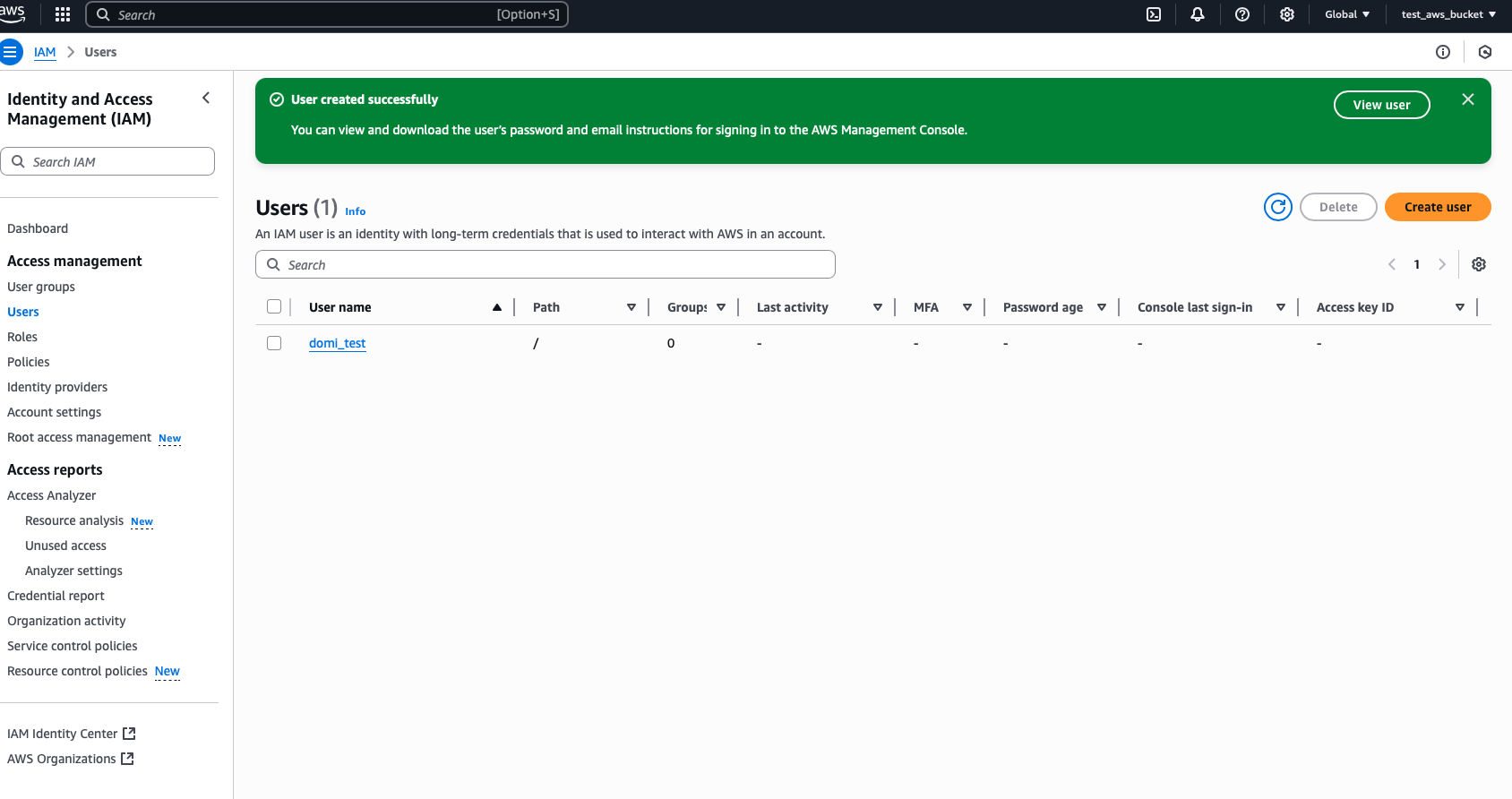Refresh the users list
1512x799 pixels.
[x=1278, y=207]
